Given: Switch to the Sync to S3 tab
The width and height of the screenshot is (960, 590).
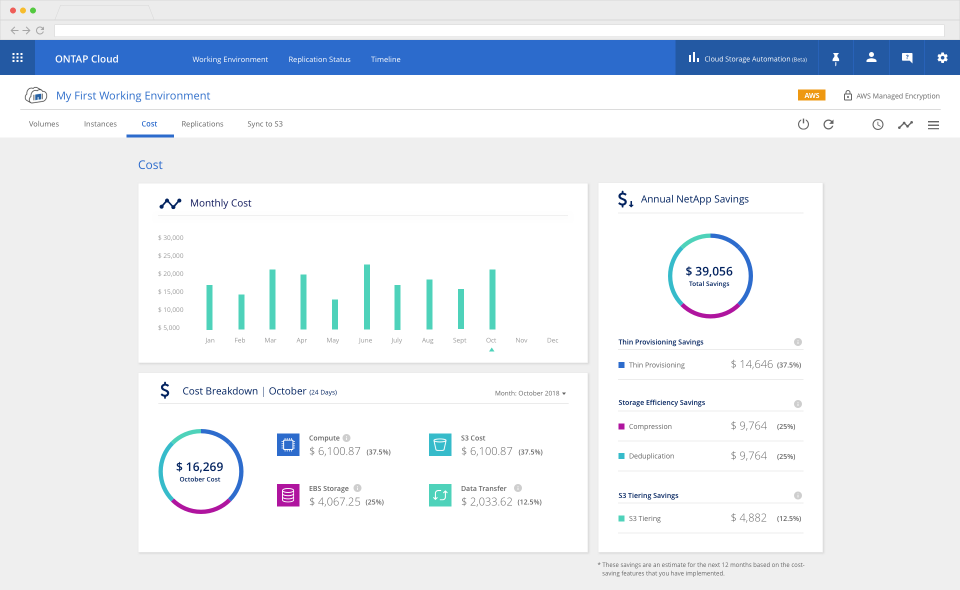Looking at the screenshot, I should point(265,124).
